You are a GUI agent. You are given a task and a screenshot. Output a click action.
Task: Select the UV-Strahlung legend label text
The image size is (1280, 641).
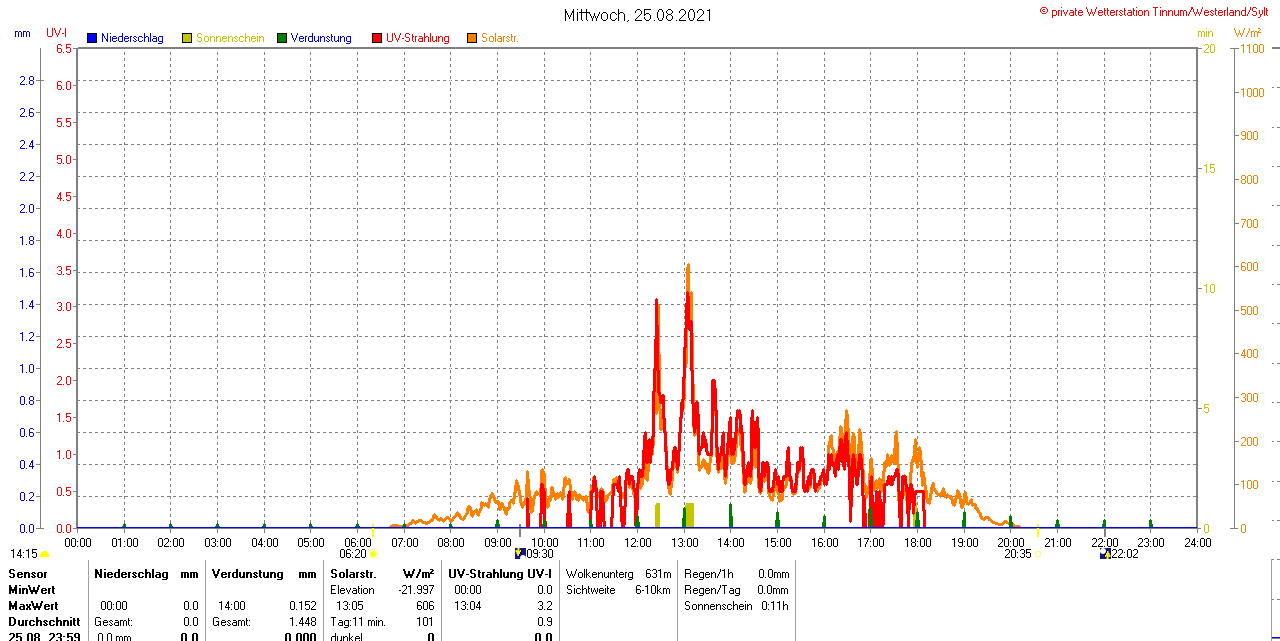coord(420,38)
